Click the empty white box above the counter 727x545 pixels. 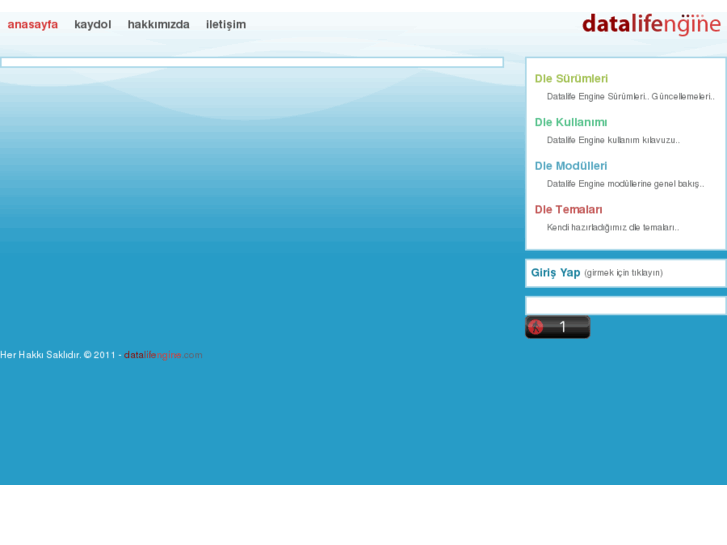point(625,306)
